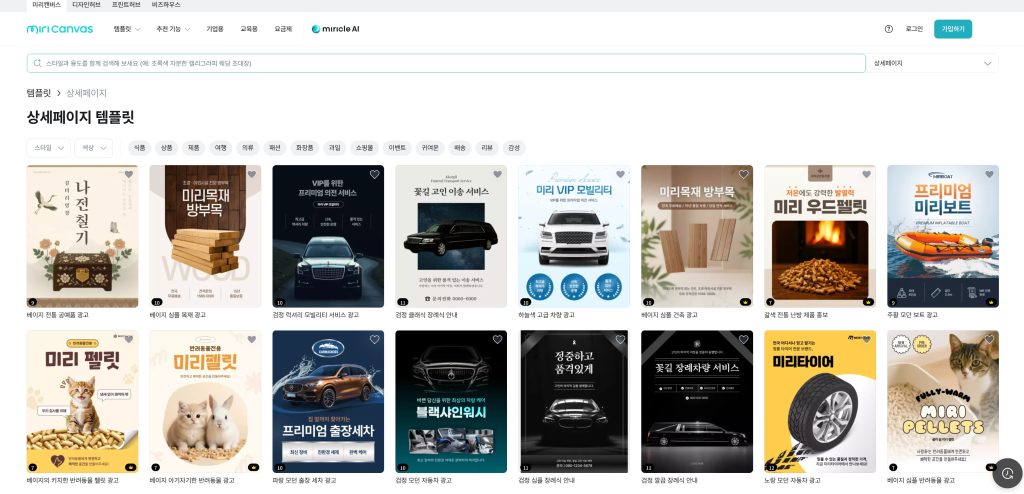Viewport: 1024px width, 494px height.
Task: Click the 가입하기 sign-up button
Action: pos(952,29)
